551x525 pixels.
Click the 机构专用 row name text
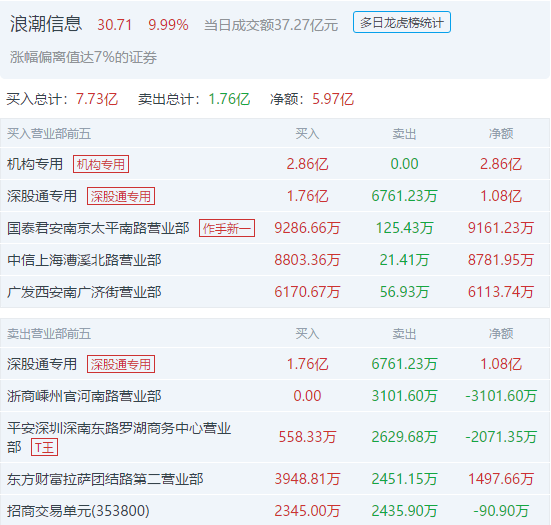click(35, 164)
